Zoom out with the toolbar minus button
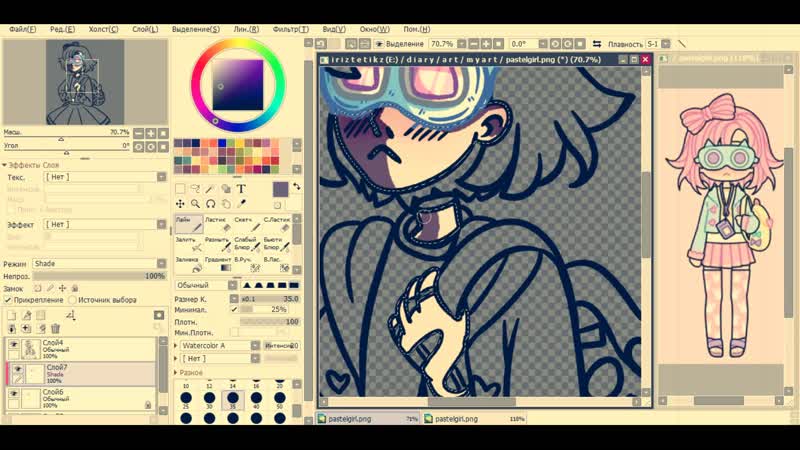 (x=474, y=44)
